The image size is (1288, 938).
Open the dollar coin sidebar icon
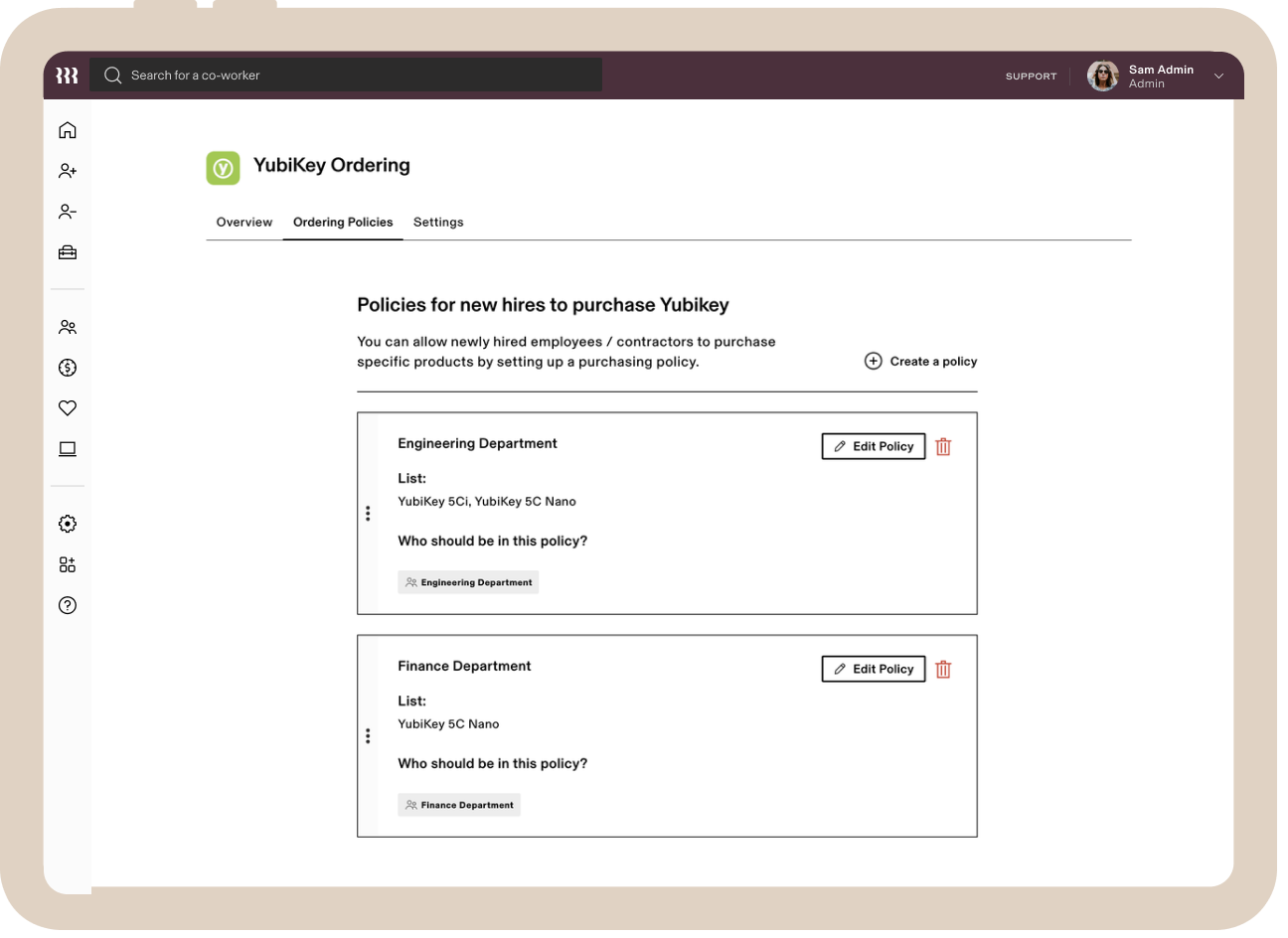point(68,368)
